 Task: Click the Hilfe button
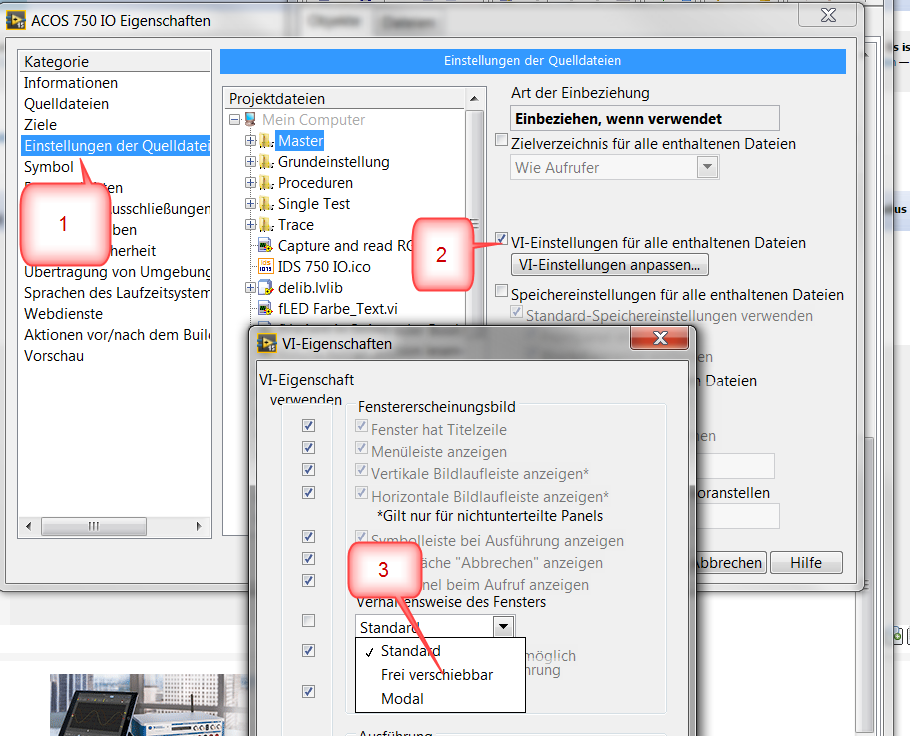pos(806,563)
